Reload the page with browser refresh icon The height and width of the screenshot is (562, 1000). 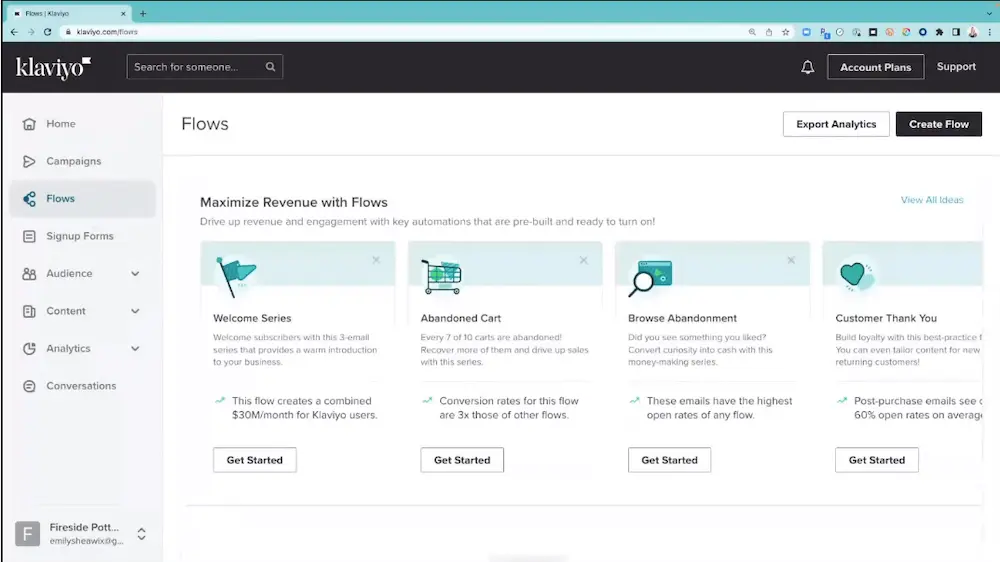47,32
